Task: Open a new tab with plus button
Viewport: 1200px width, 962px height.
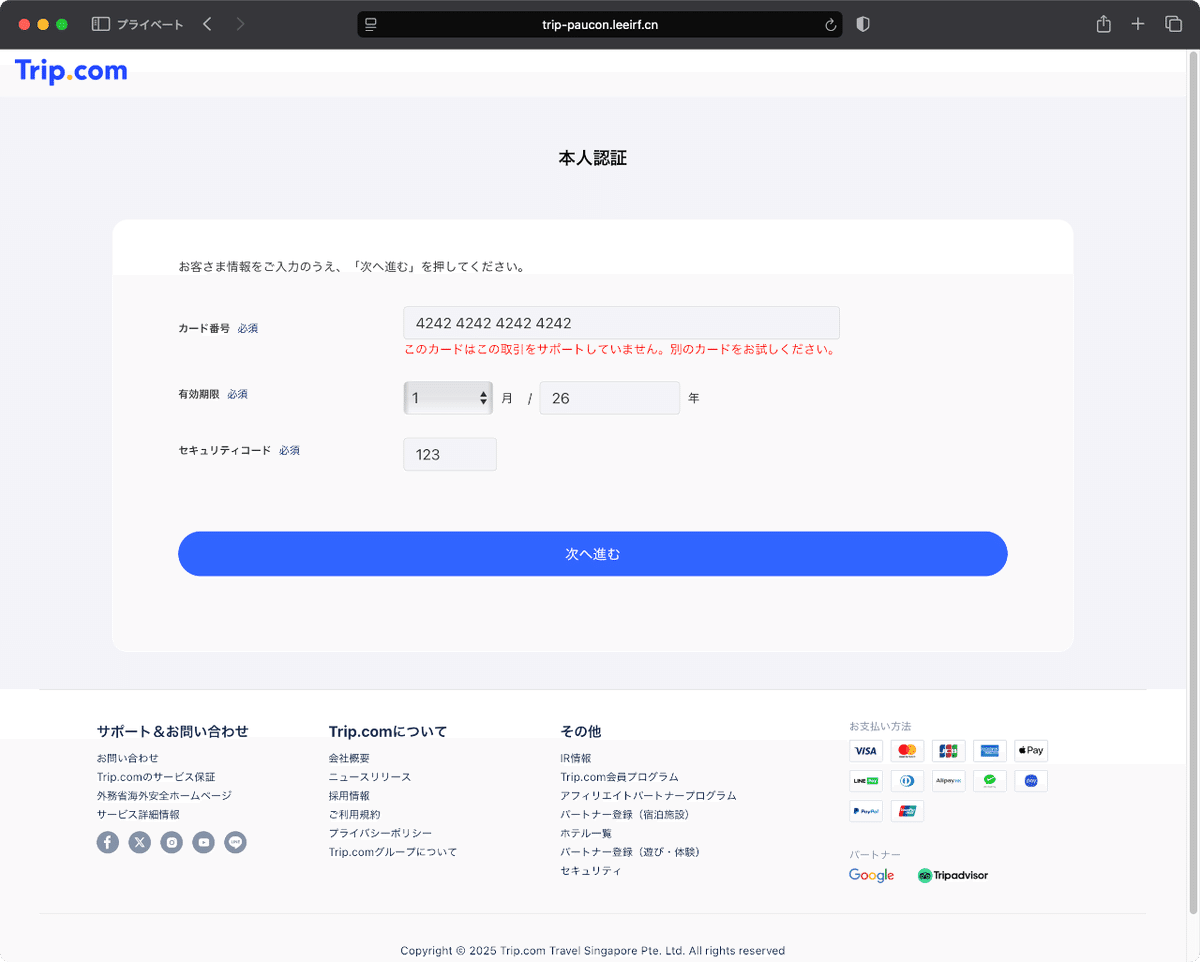Action: click(1138, 24)
